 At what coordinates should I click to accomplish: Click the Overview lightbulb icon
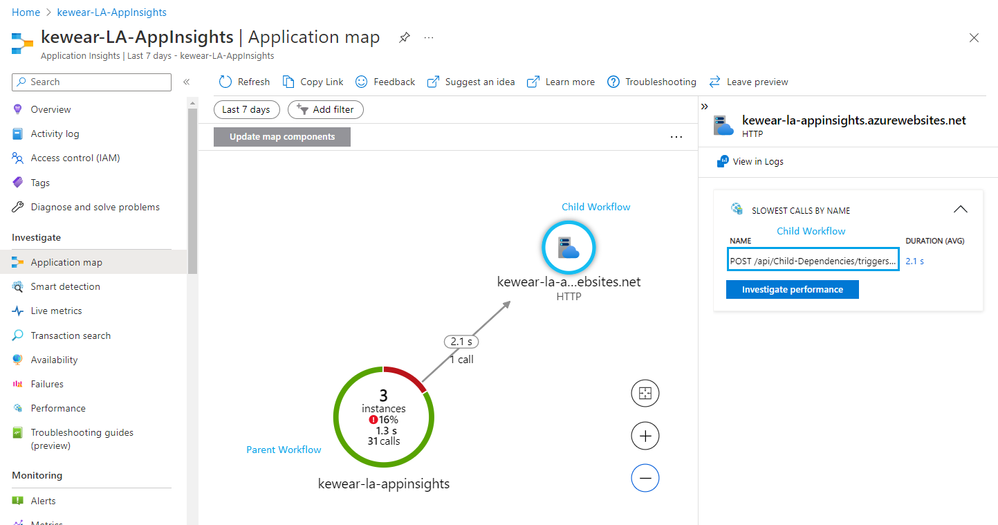tap(18, 109)
